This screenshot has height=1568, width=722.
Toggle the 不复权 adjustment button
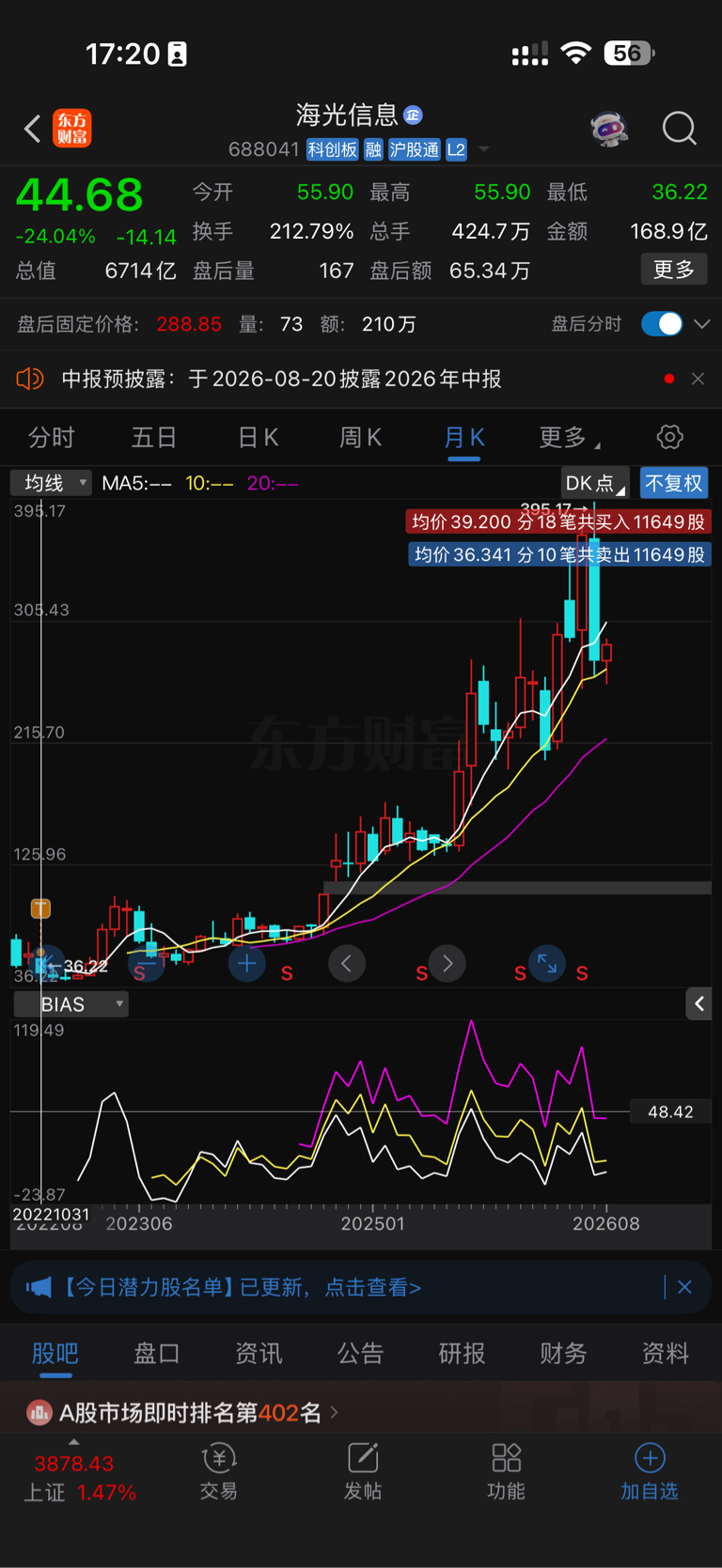coord(674,483)
